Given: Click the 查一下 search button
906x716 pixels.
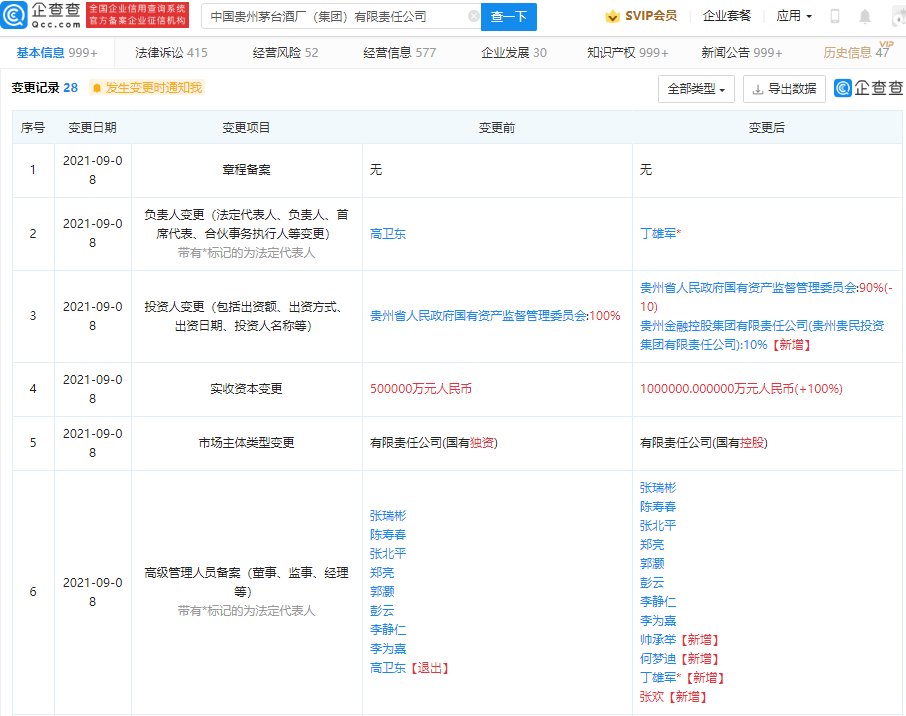Looking at the screenshot, I should [508, 17].
